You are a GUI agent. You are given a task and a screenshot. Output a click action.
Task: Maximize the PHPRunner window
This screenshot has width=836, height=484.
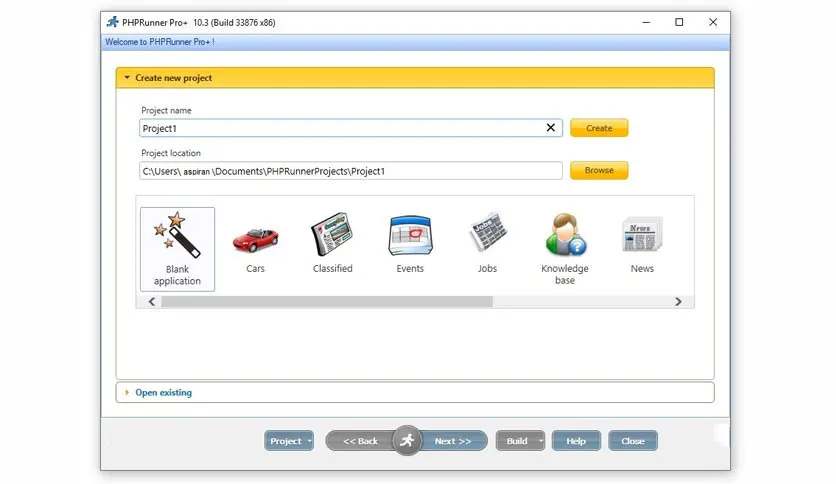pyautogui.click(x=679, y=22)
